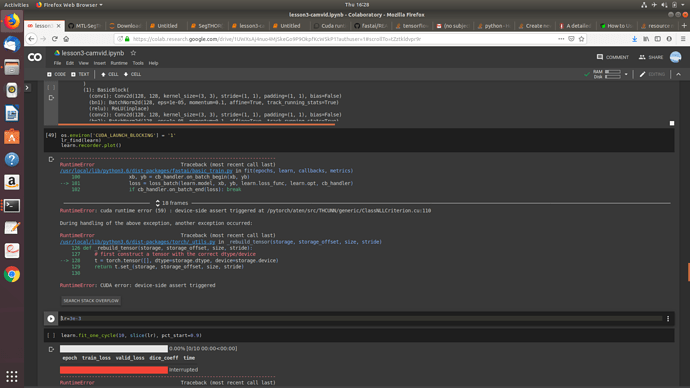Expand the RAM/Disk connection dropdown
Viewport: 690px width, 388px height.
pos(626,74)
